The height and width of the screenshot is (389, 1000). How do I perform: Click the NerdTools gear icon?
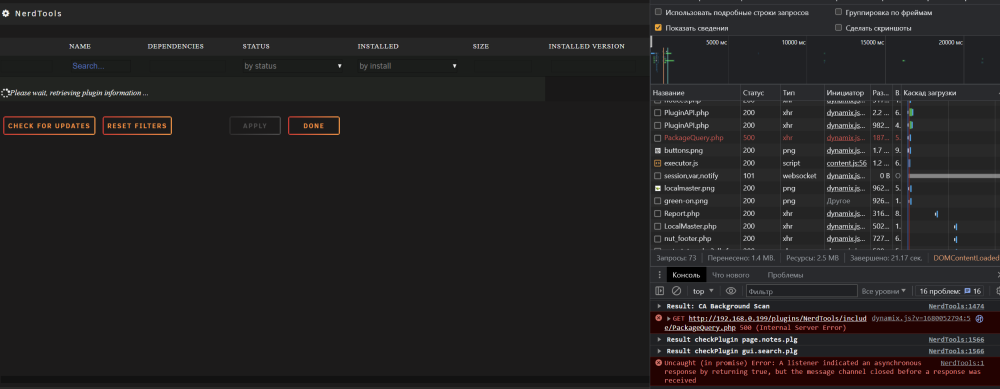point(6,13)
